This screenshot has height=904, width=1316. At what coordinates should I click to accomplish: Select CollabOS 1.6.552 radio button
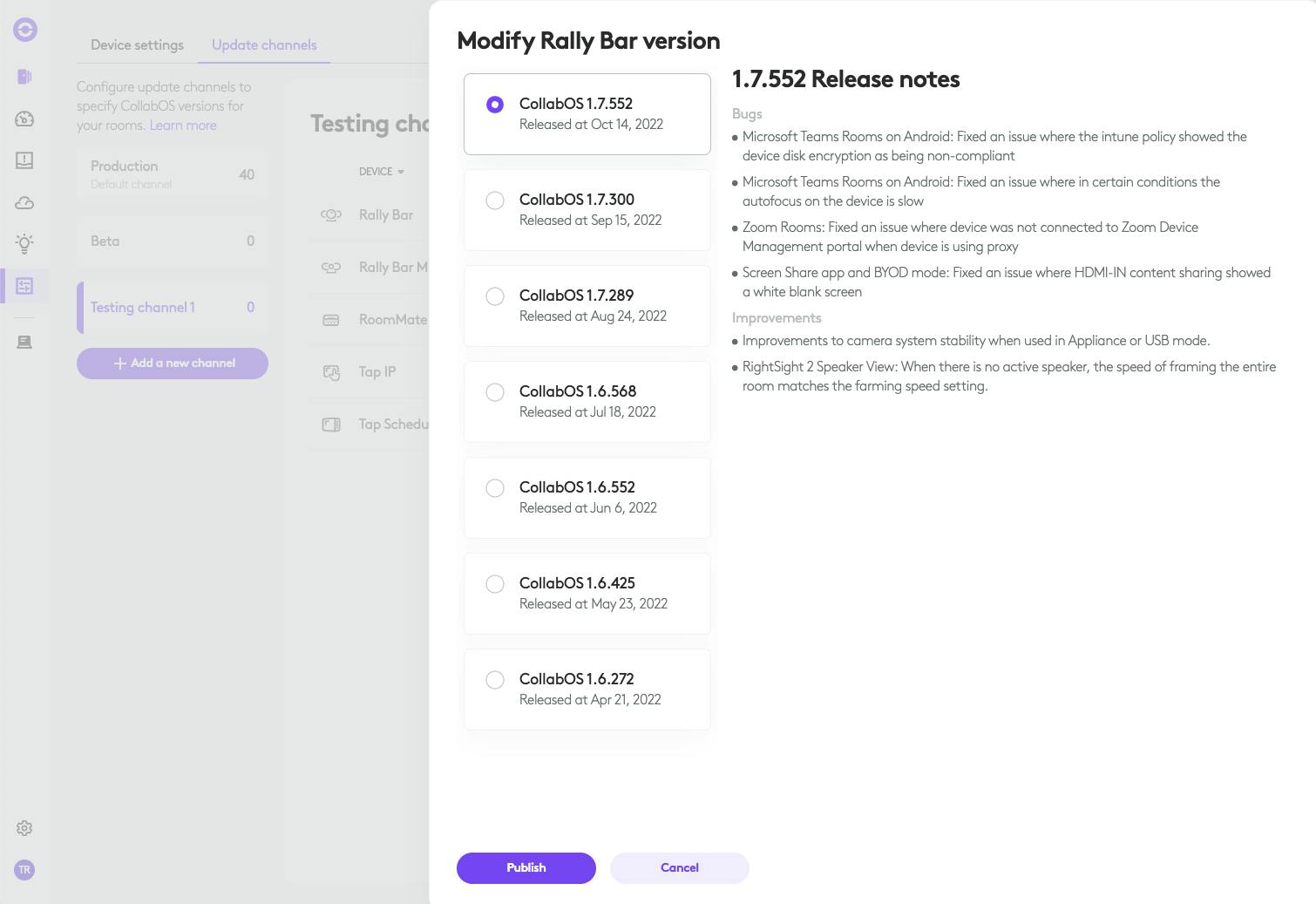[495, 488]
